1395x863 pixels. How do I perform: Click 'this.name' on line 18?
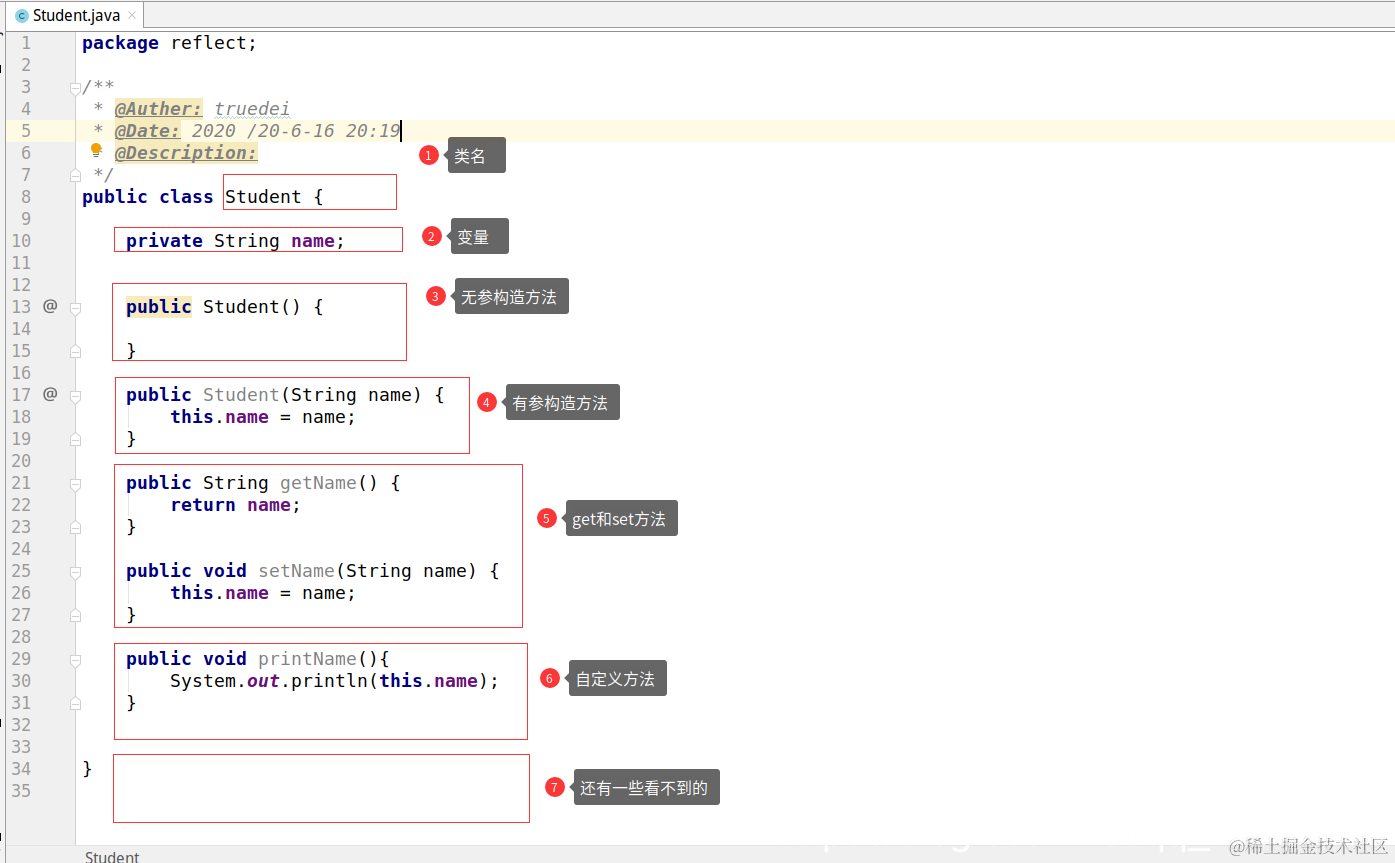219,417
